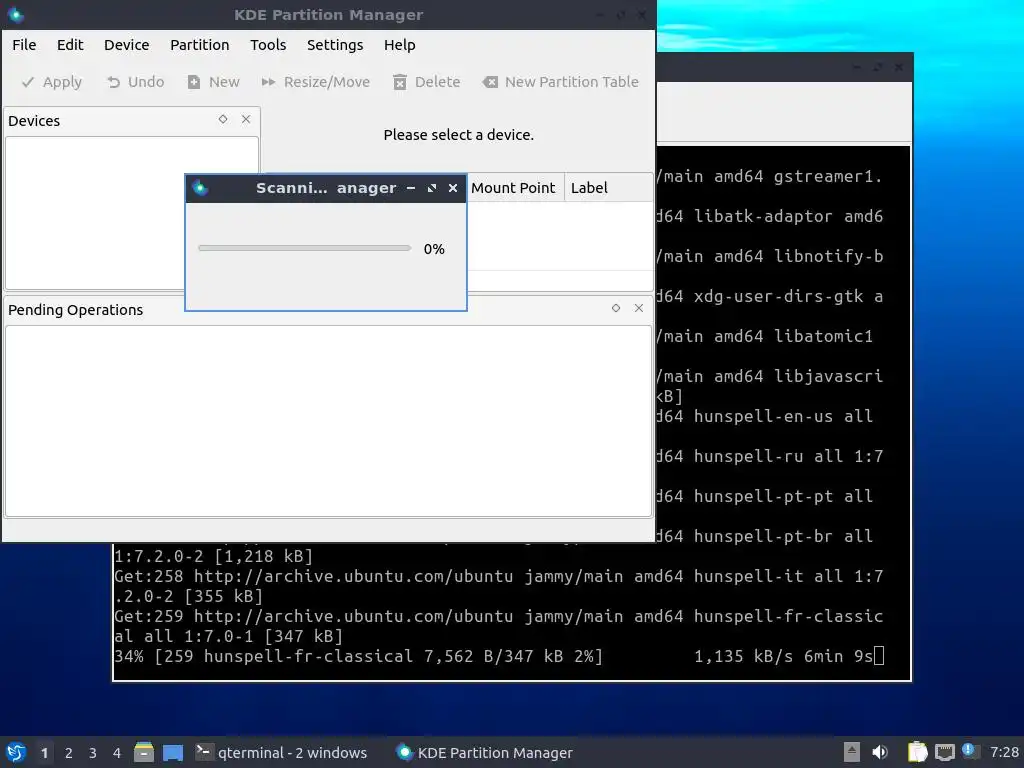Close the Scanning dialog
The image size is (1024, 768).
click(x=453, y=188)
